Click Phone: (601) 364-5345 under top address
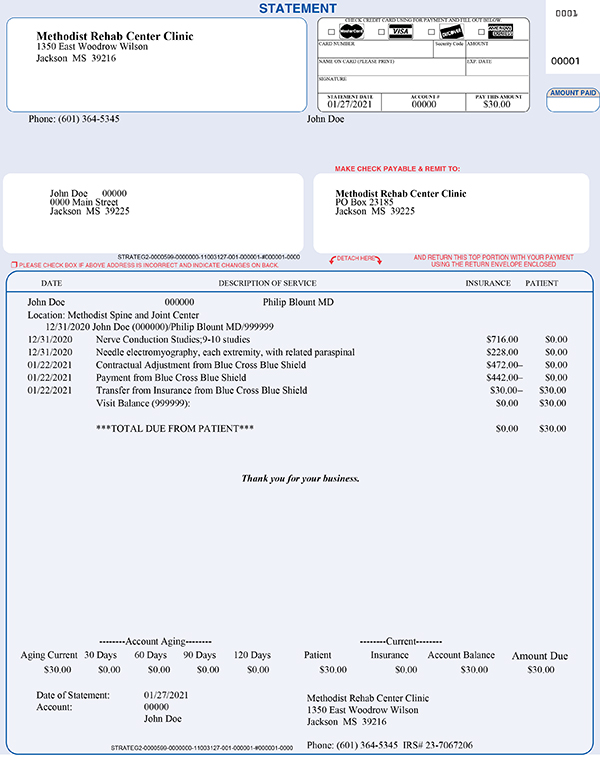 (x=74, y=119)
